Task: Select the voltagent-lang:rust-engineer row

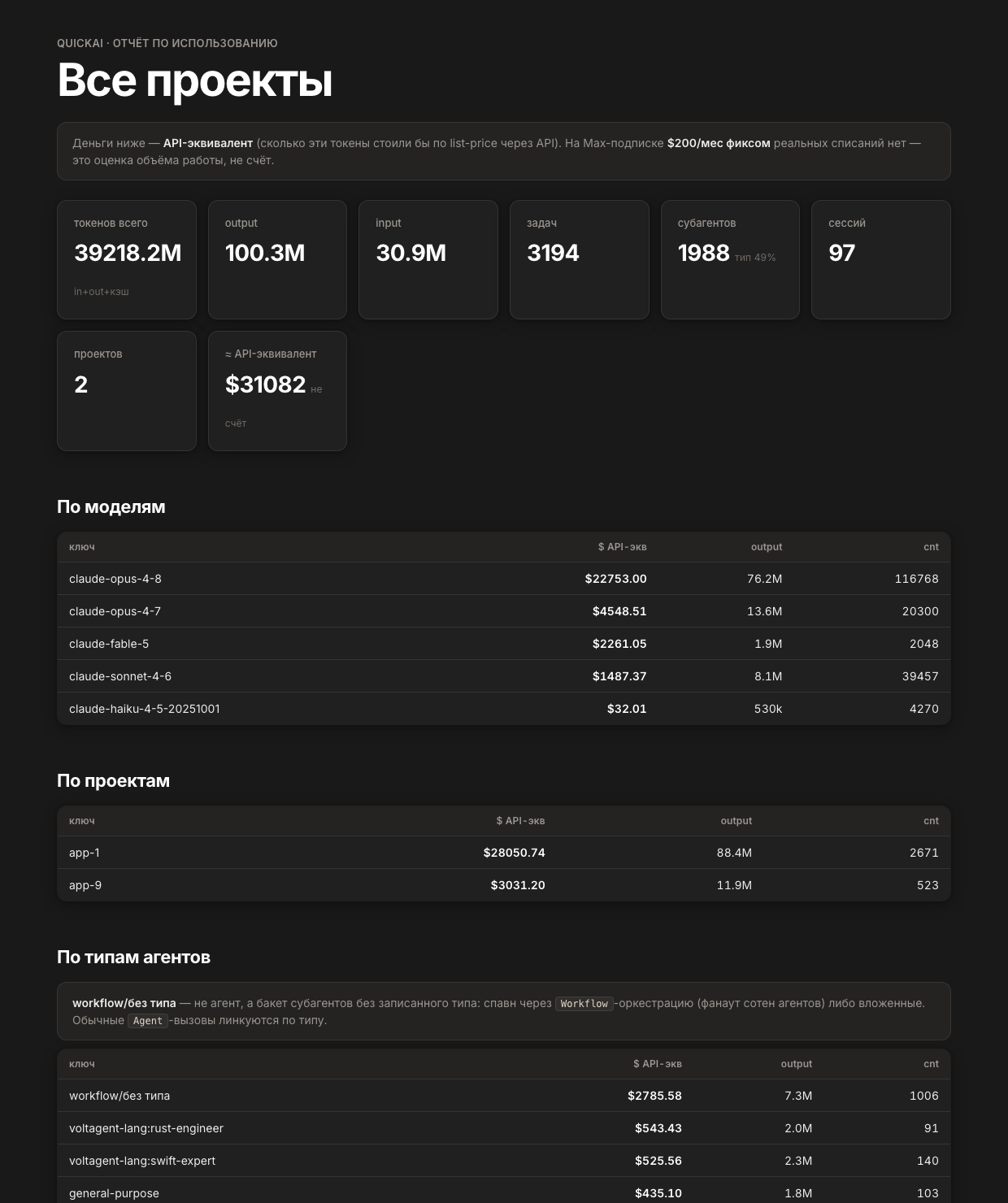Action: (504, 1128)
